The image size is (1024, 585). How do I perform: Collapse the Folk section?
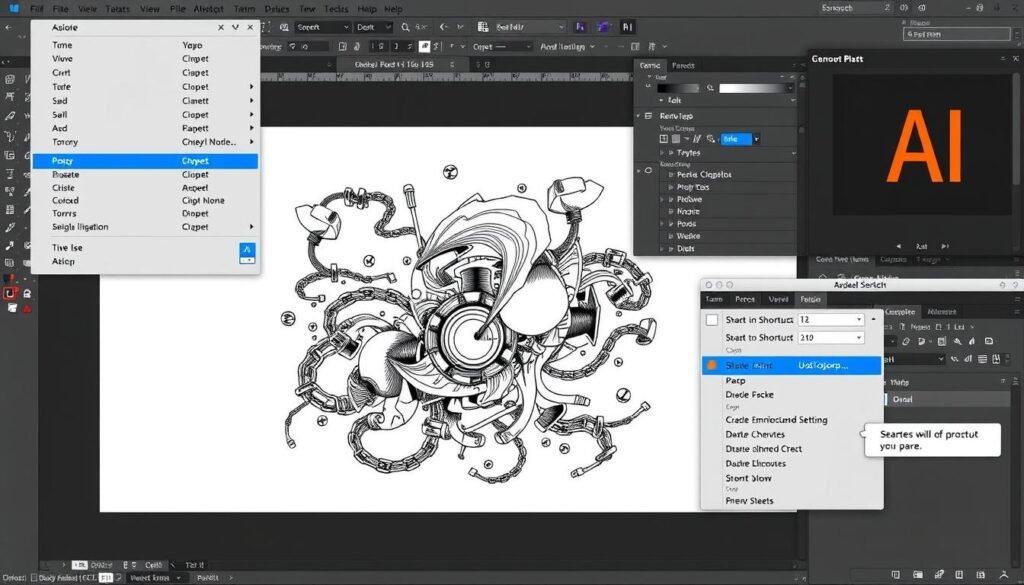[661, 101]
